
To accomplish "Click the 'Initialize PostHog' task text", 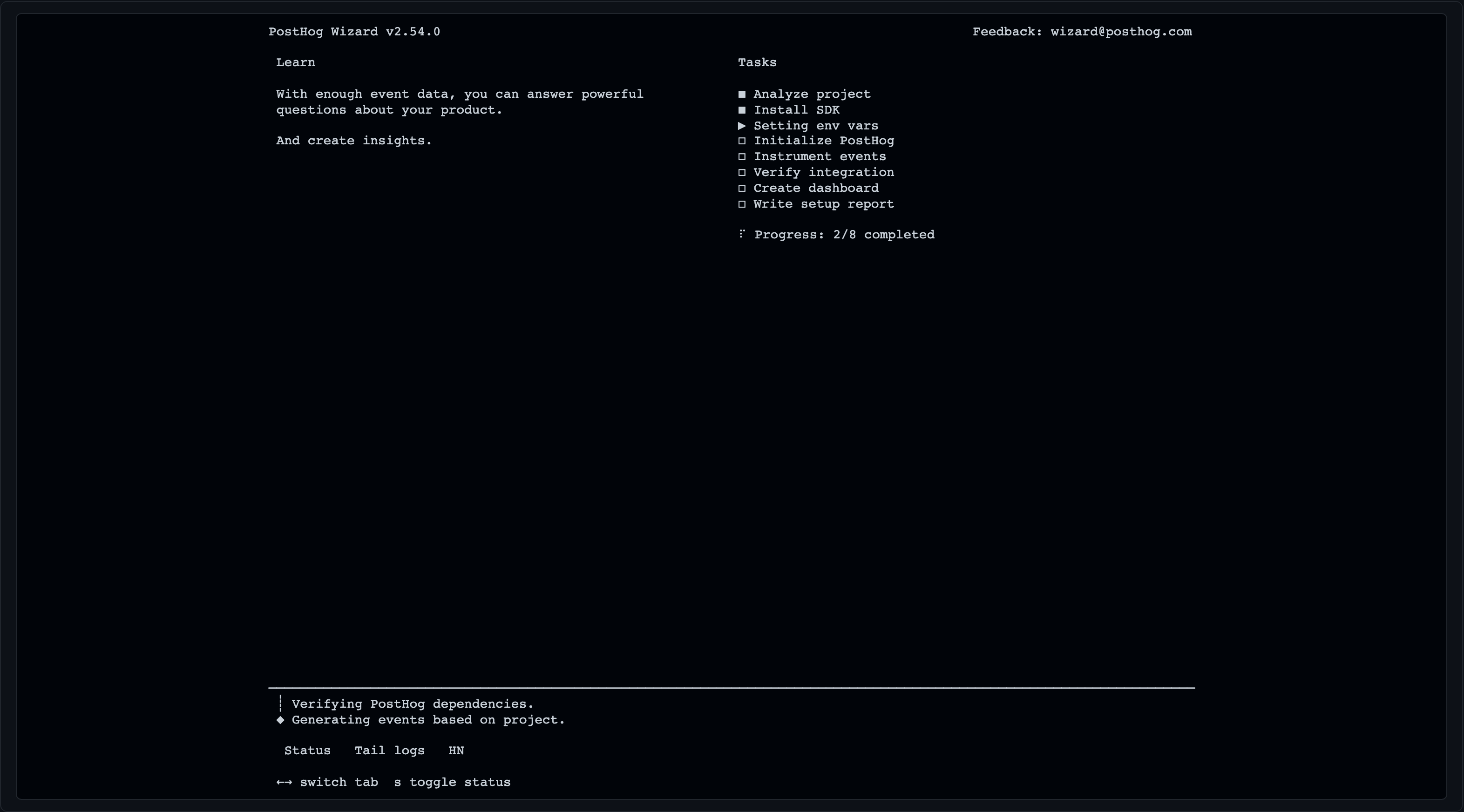I will coord(824,141).
